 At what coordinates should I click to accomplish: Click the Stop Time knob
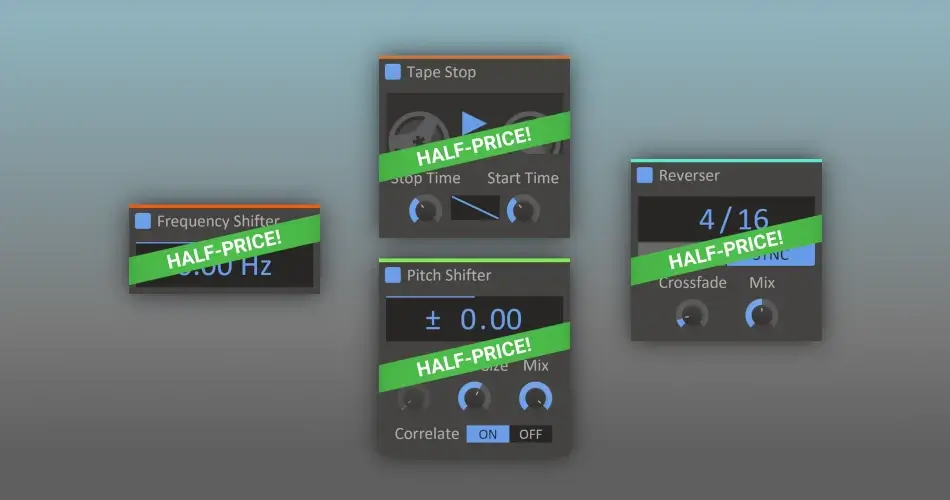[425, 210]
